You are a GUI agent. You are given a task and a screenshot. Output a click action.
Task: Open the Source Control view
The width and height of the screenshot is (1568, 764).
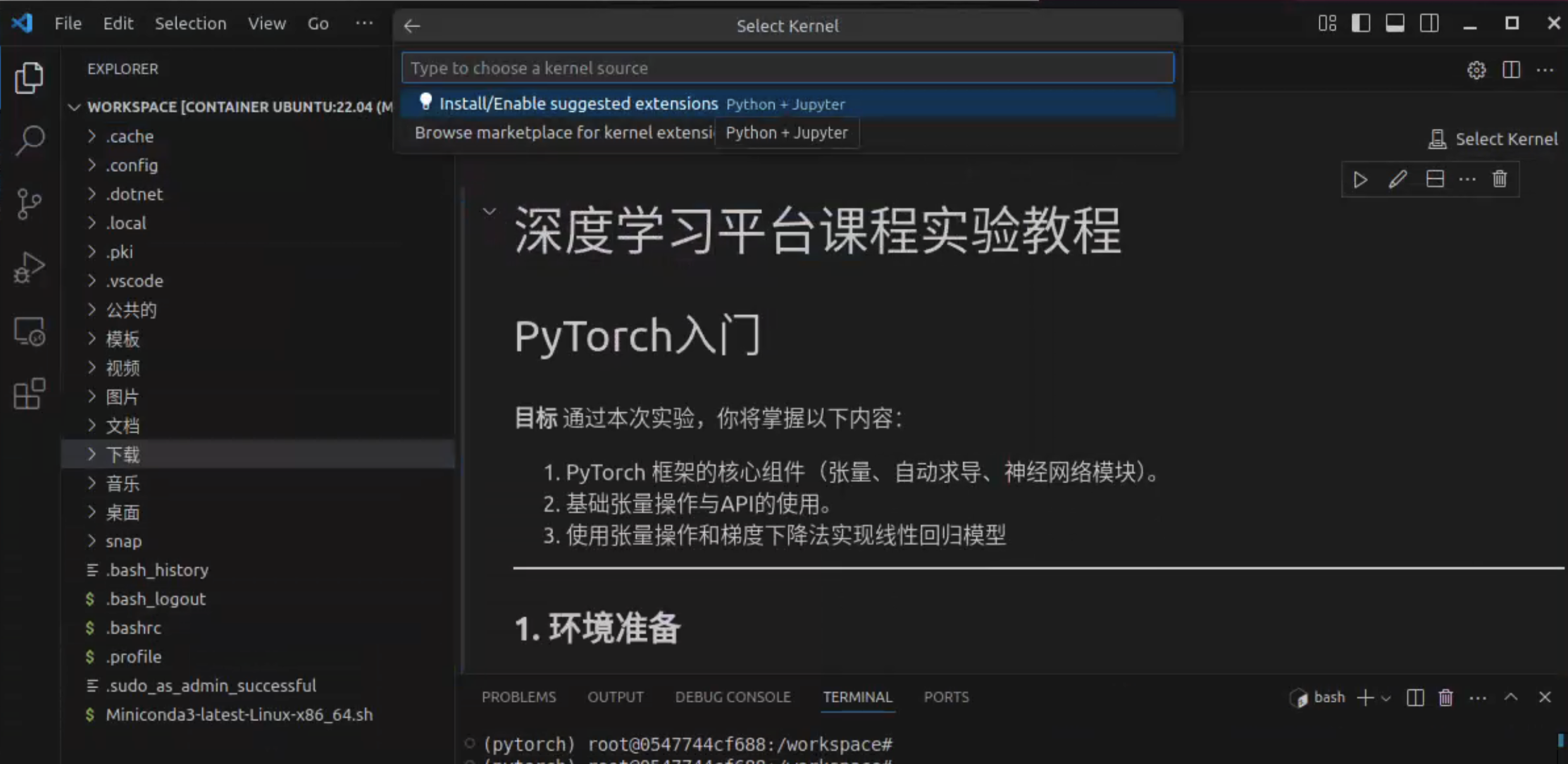(29, 204)
